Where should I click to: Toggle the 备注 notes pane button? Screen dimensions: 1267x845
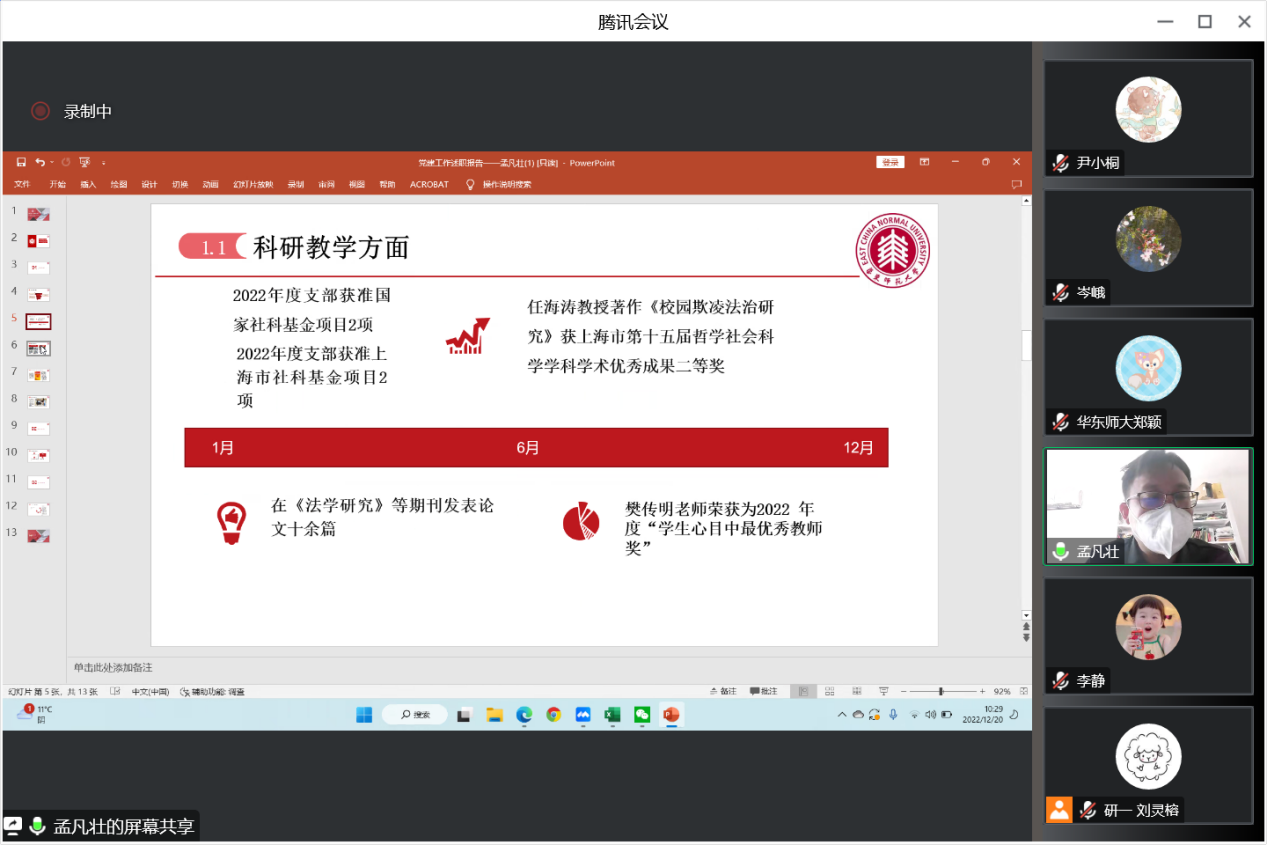coord(722,691)
